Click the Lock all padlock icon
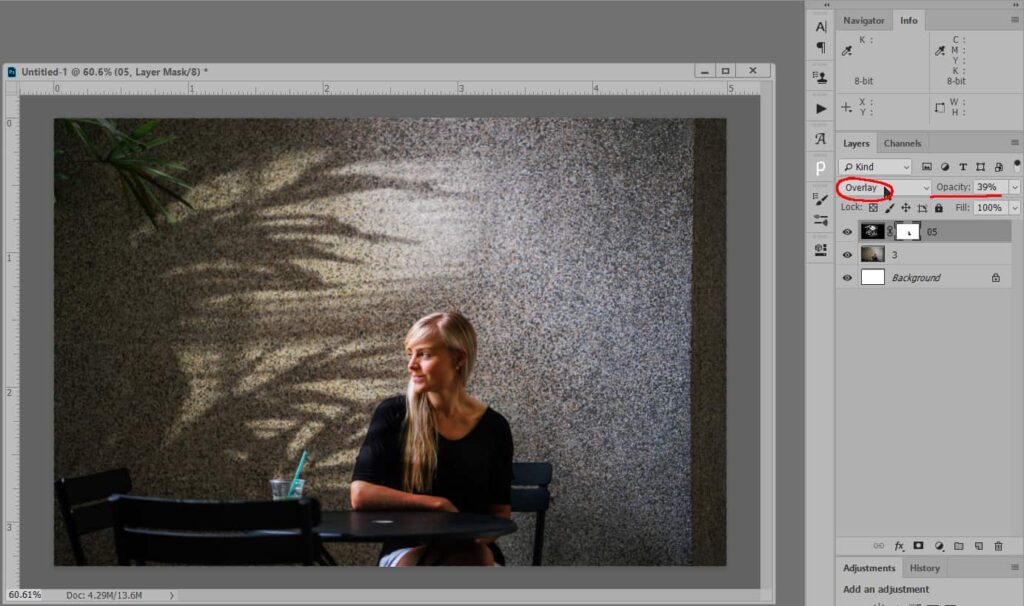Screen dimensions: 1024x606 938,208
